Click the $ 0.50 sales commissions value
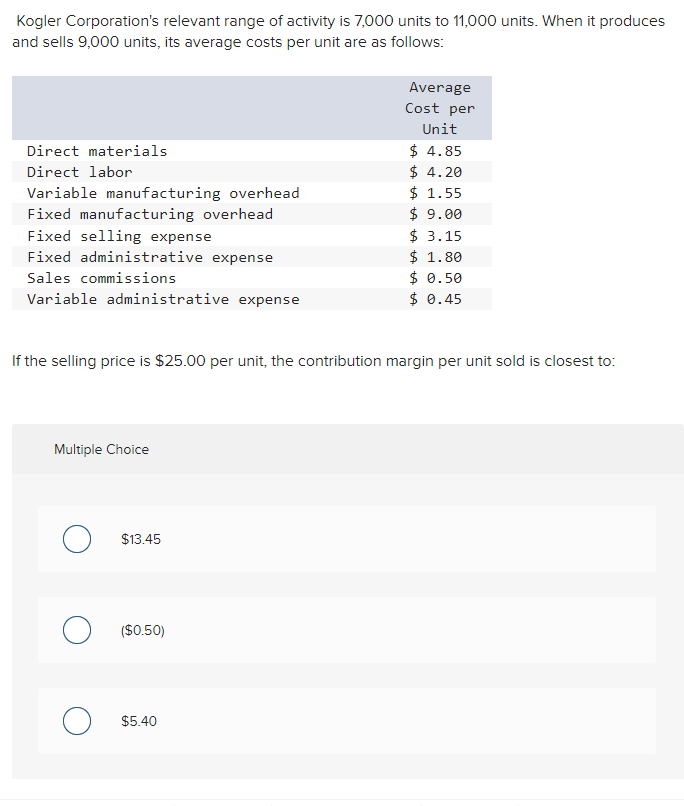This screenshot has width=684, height=806. (x=435, y=278)
